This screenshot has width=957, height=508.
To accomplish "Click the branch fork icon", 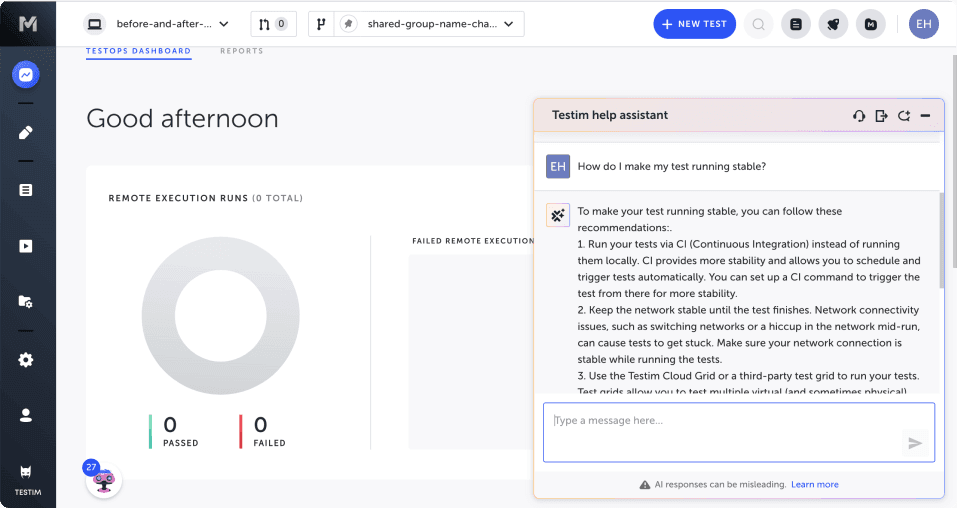I will [x=321, y=24].
